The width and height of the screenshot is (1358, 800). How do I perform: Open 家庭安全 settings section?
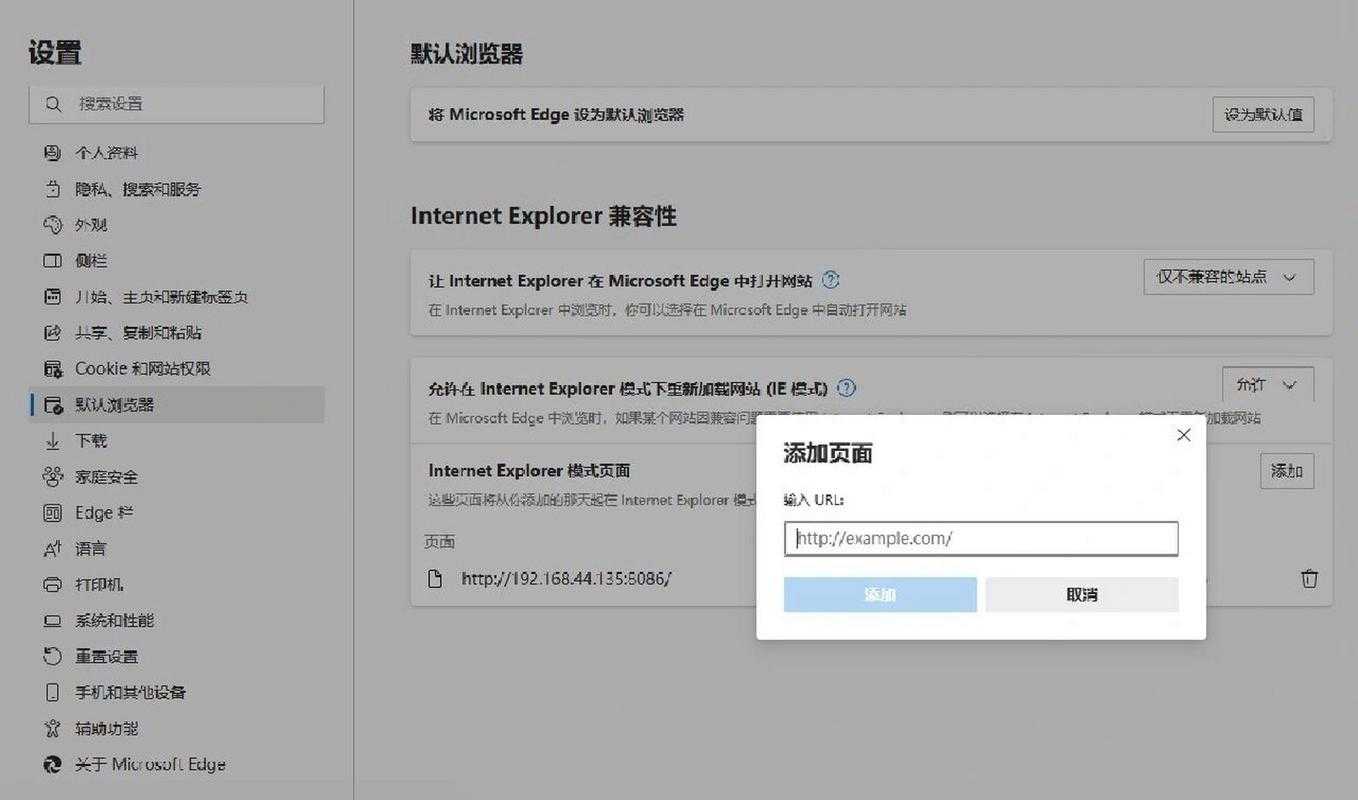pos(177,477)
